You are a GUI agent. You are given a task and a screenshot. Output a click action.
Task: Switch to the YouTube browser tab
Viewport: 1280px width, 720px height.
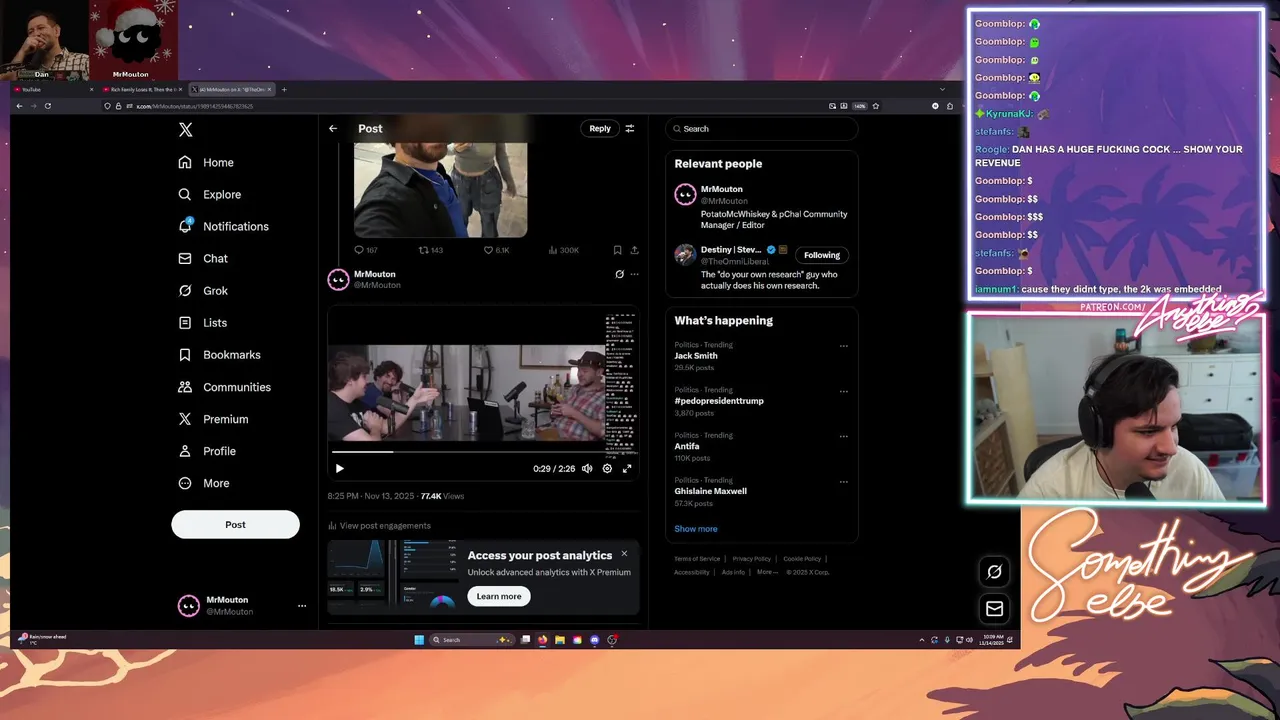(x=54, y=89)
